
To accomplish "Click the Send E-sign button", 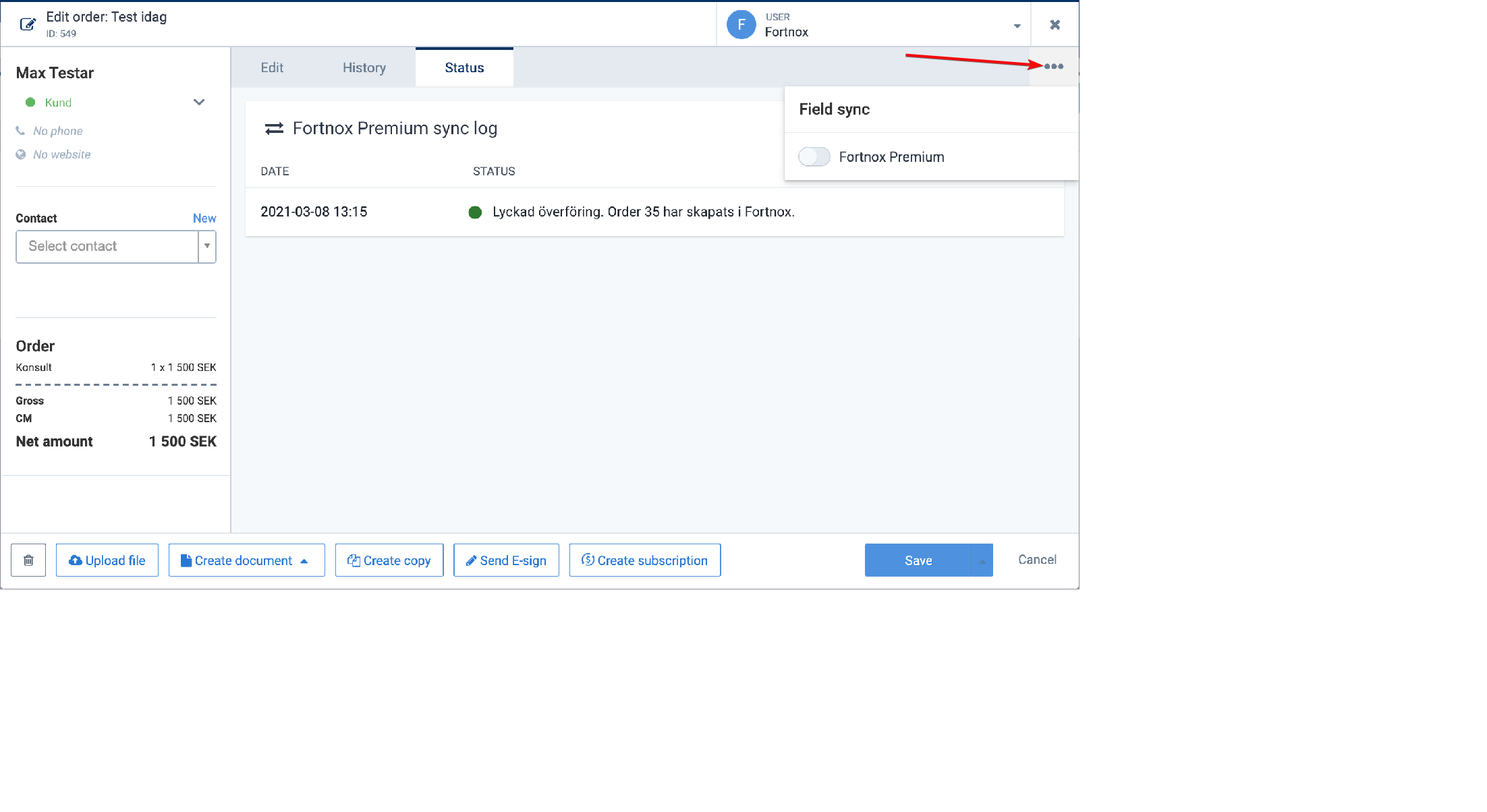I will (506, 560).
